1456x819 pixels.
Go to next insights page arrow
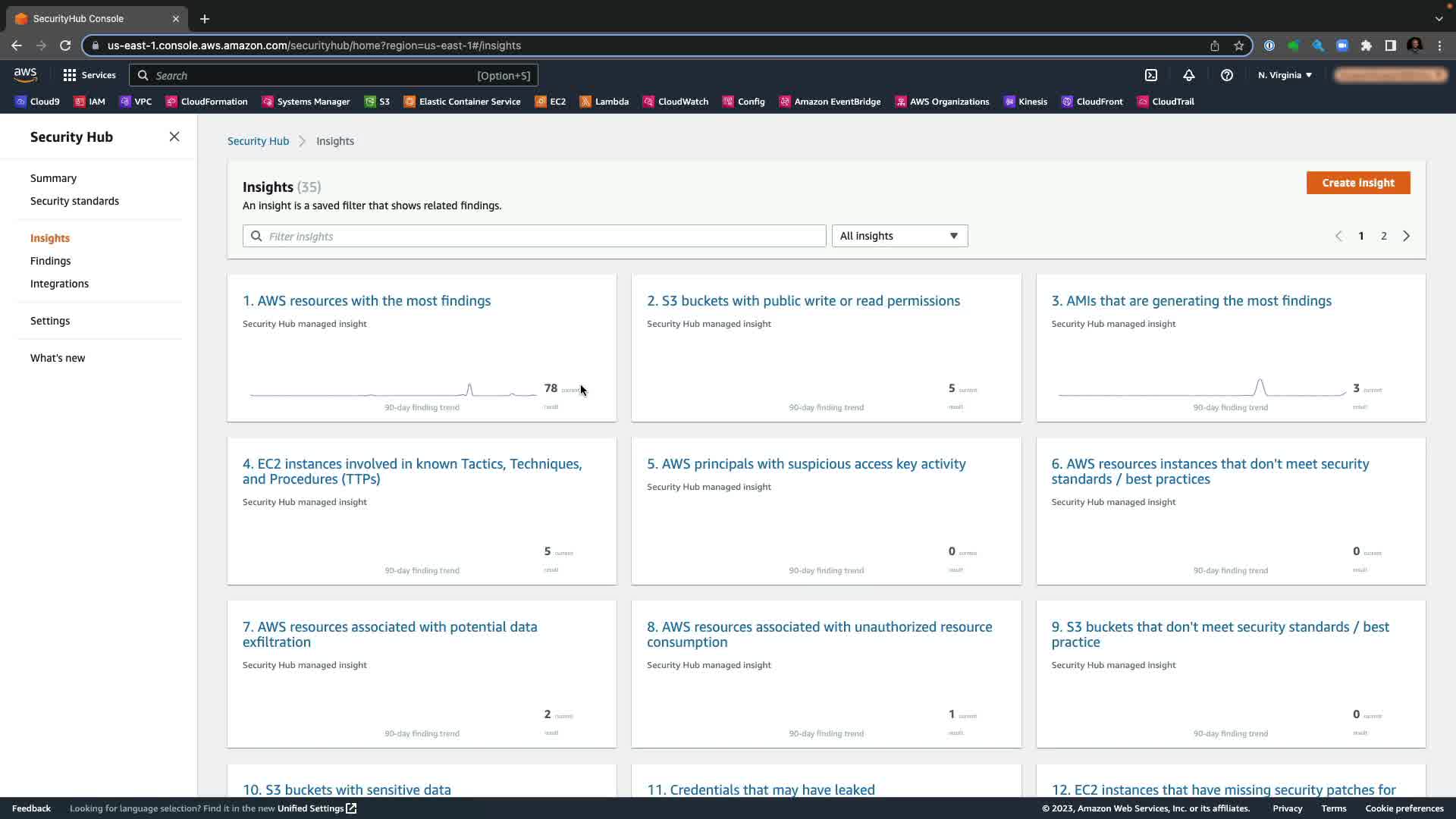(1406, 236)
